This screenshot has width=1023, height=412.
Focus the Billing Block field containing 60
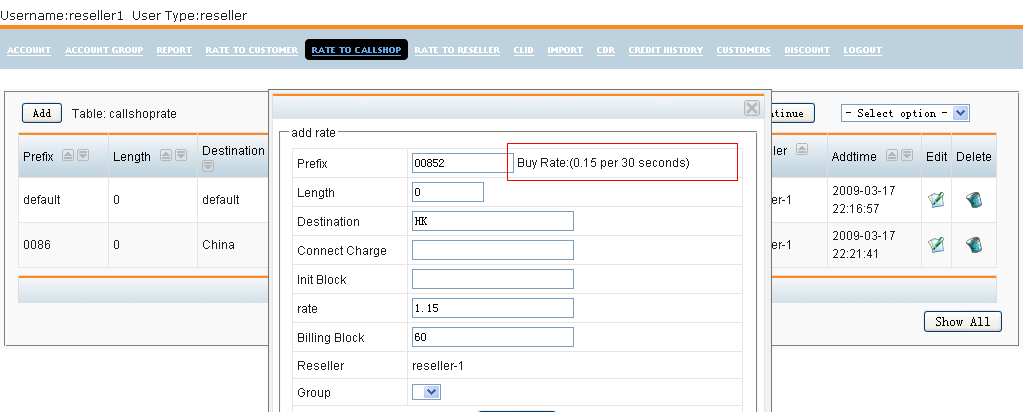(493, 337)
